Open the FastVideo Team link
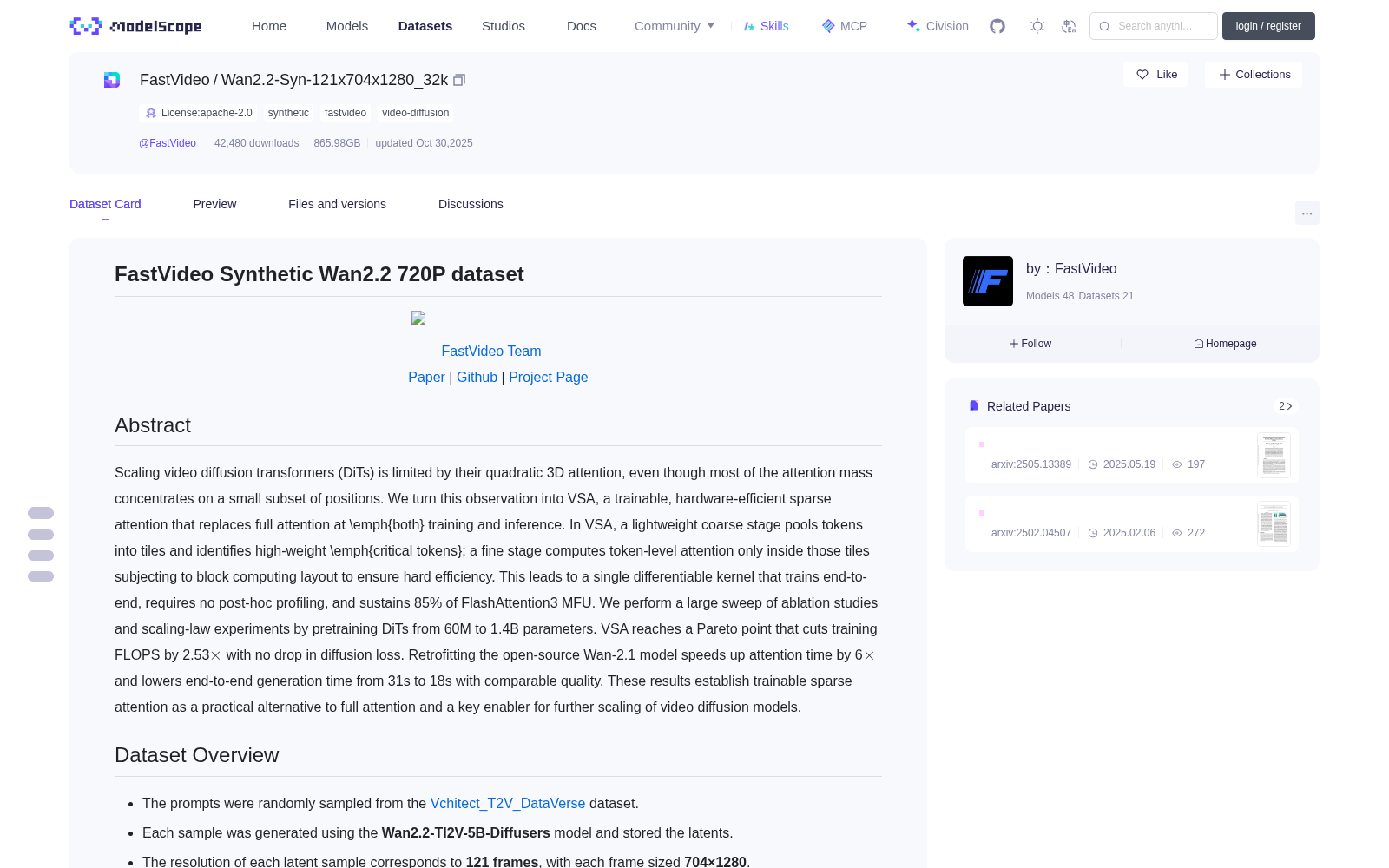 pyautogui.click(x=491, y=351)
